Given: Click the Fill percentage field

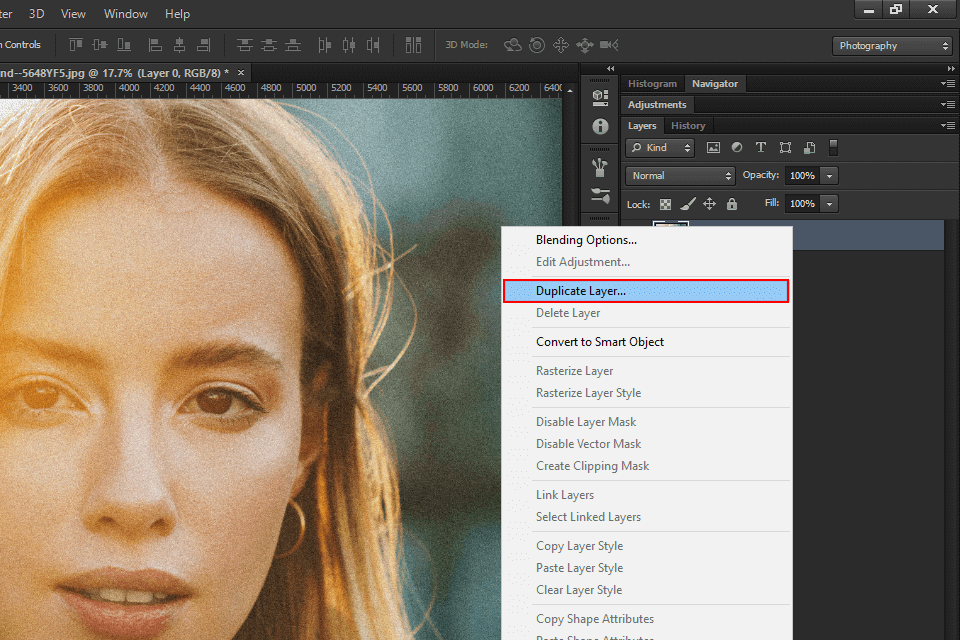Looking at the screenshot, I should tap(801, 203).
